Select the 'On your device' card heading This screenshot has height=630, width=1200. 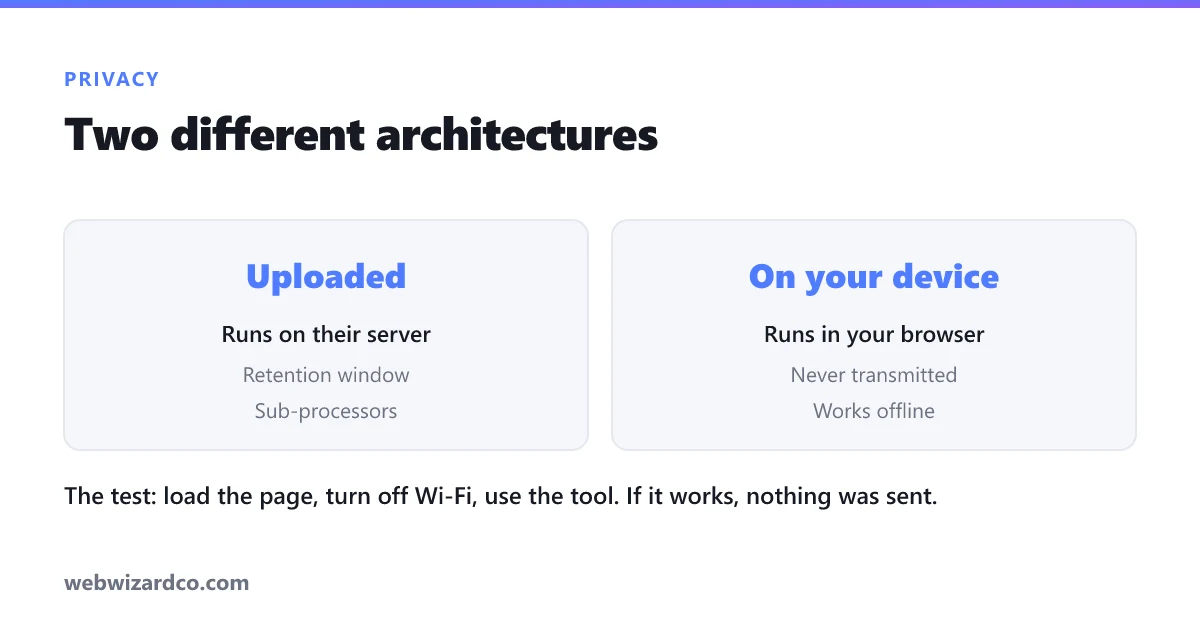coord(874,277)
